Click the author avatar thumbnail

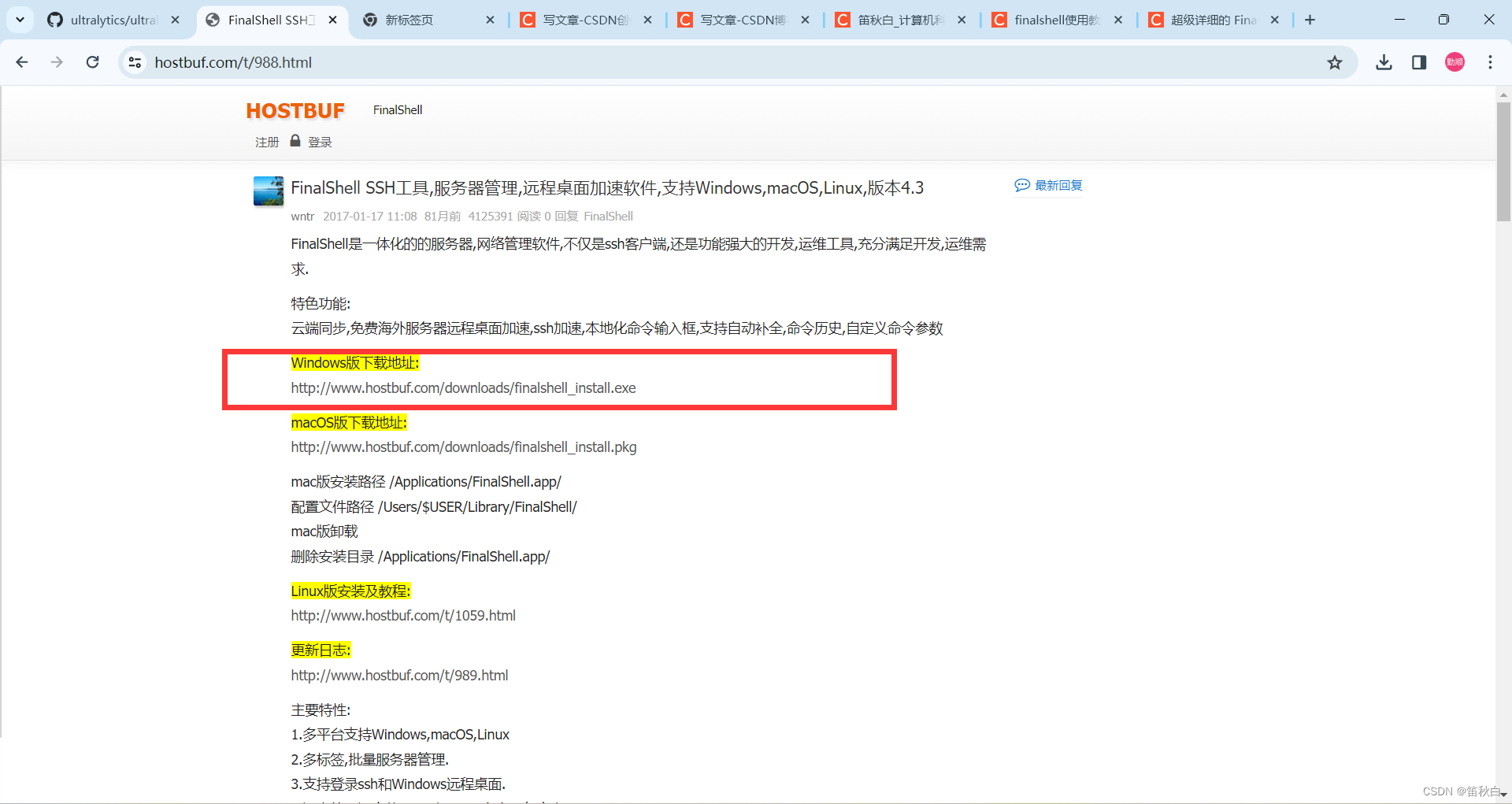click(x=269, y=191)
